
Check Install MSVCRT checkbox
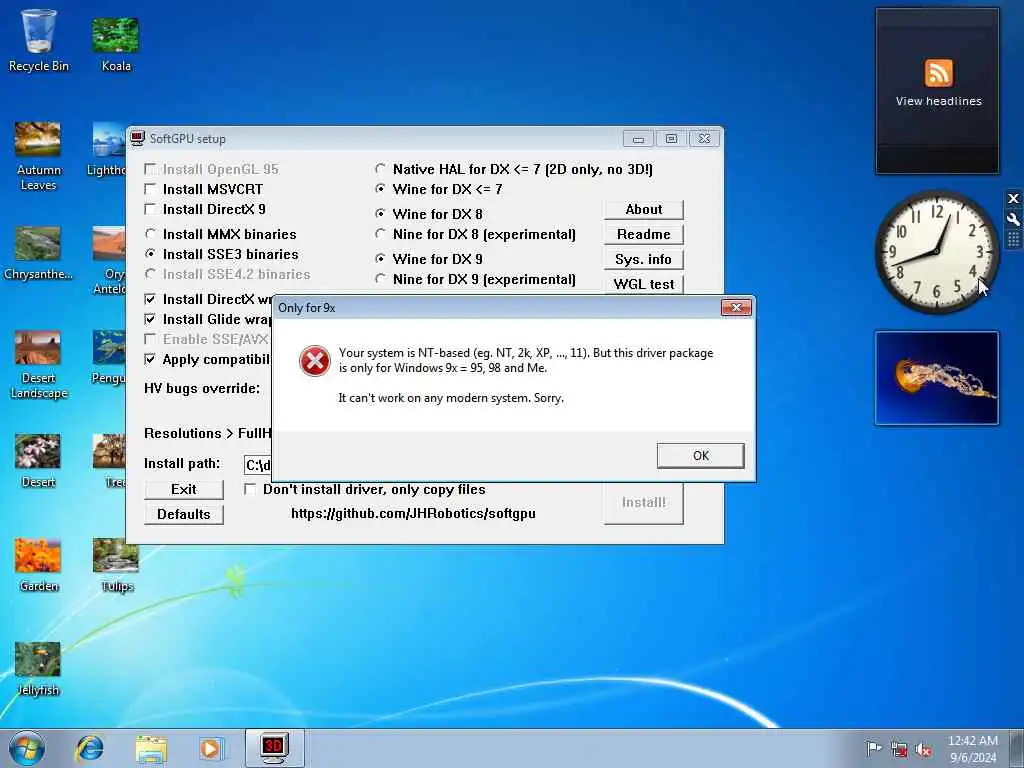click(150, 189)
